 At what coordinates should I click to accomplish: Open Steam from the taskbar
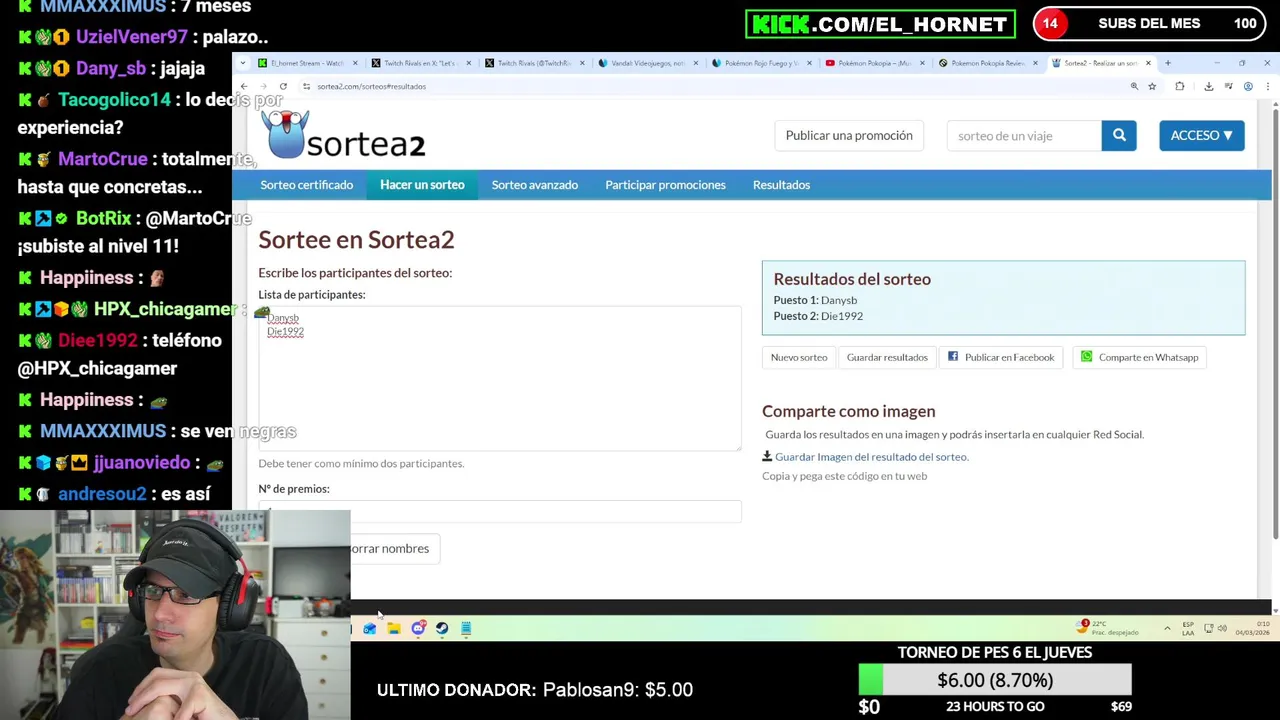442,628
